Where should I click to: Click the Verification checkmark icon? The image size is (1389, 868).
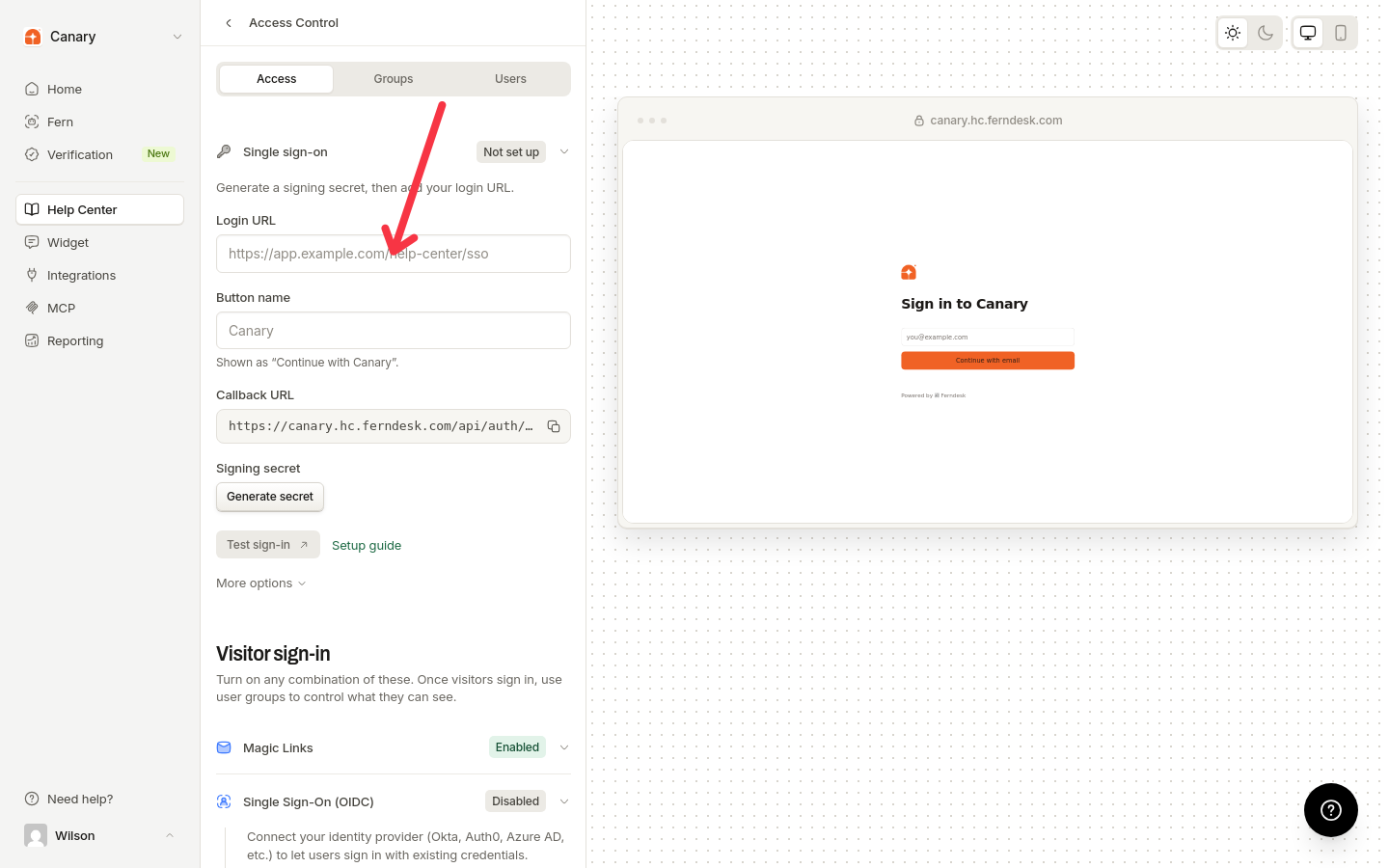(32, 154)
